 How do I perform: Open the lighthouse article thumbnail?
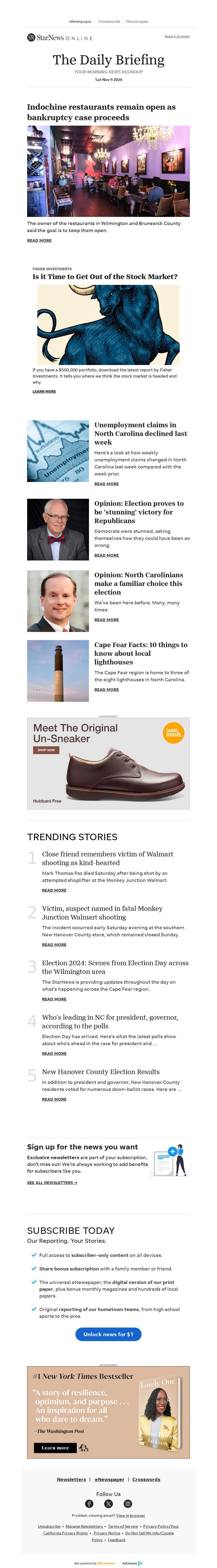click(58, 671)
